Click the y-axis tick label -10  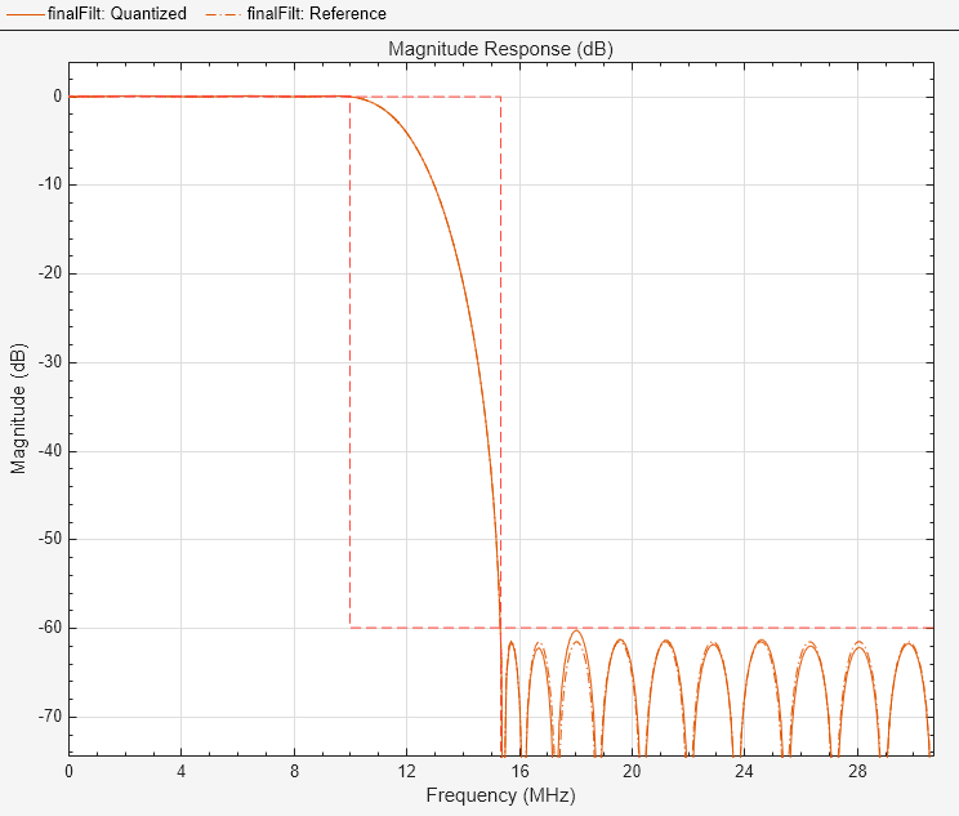point(50,184)
